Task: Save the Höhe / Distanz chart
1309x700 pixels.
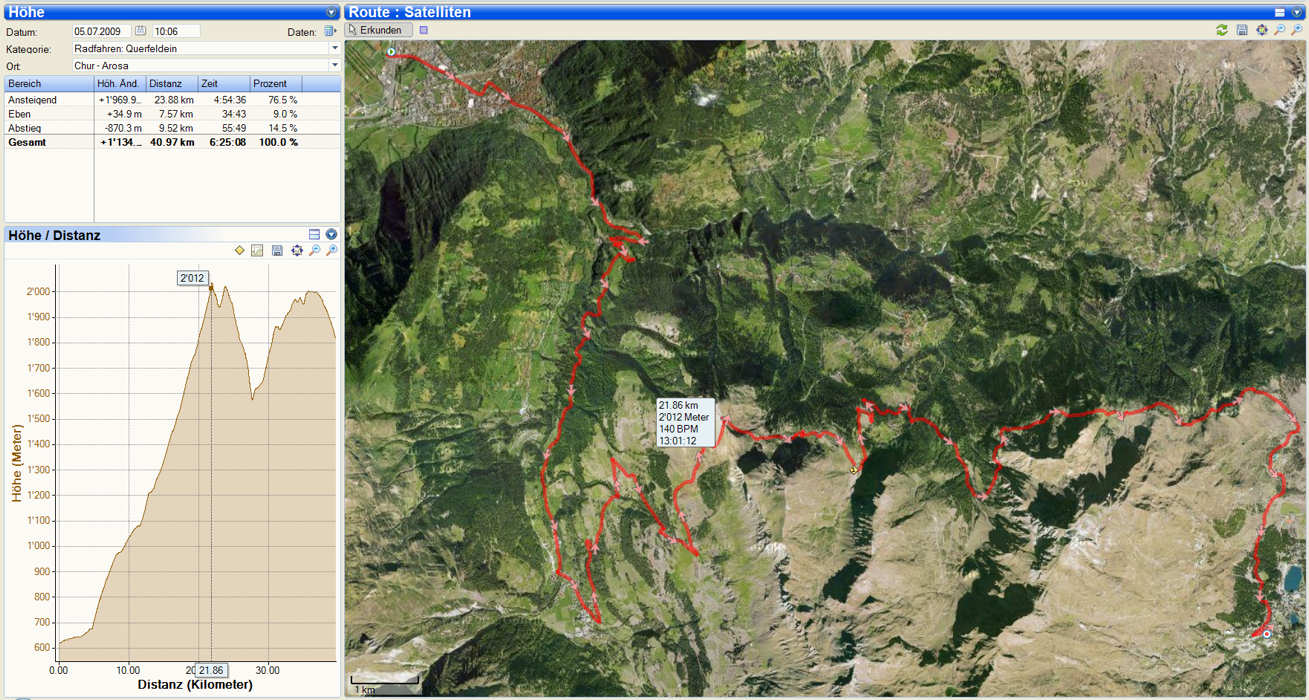Action: [277, 250]
